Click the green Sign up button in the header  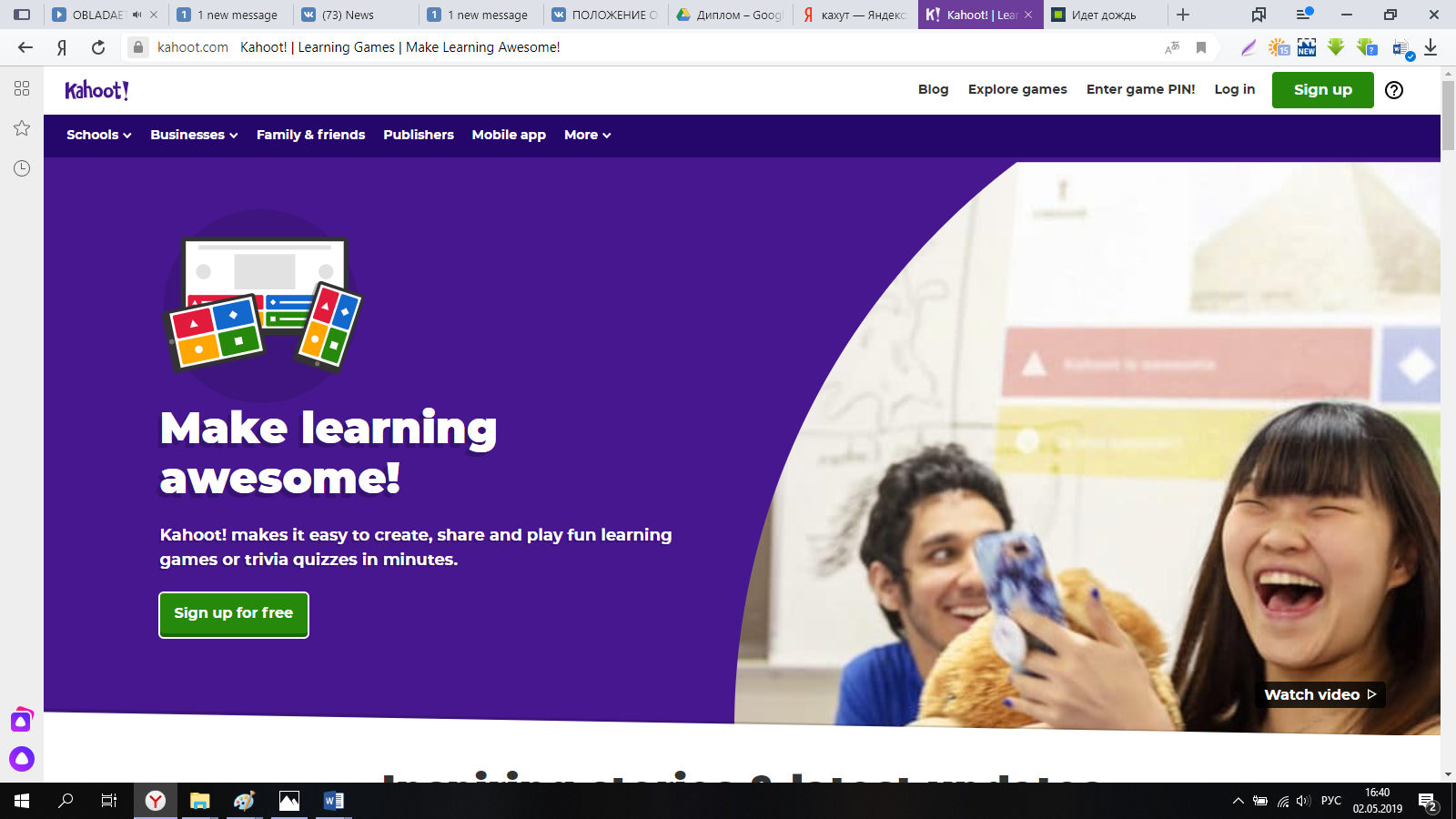[x=1322, y=90]
